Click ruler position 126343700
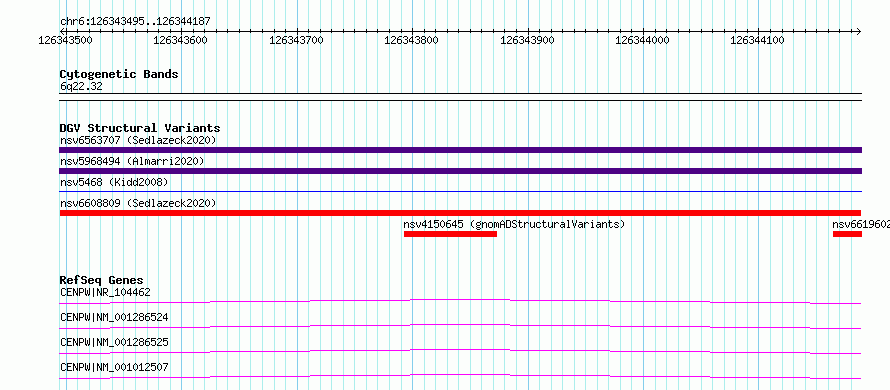890x390 pixels. [296, 40]
